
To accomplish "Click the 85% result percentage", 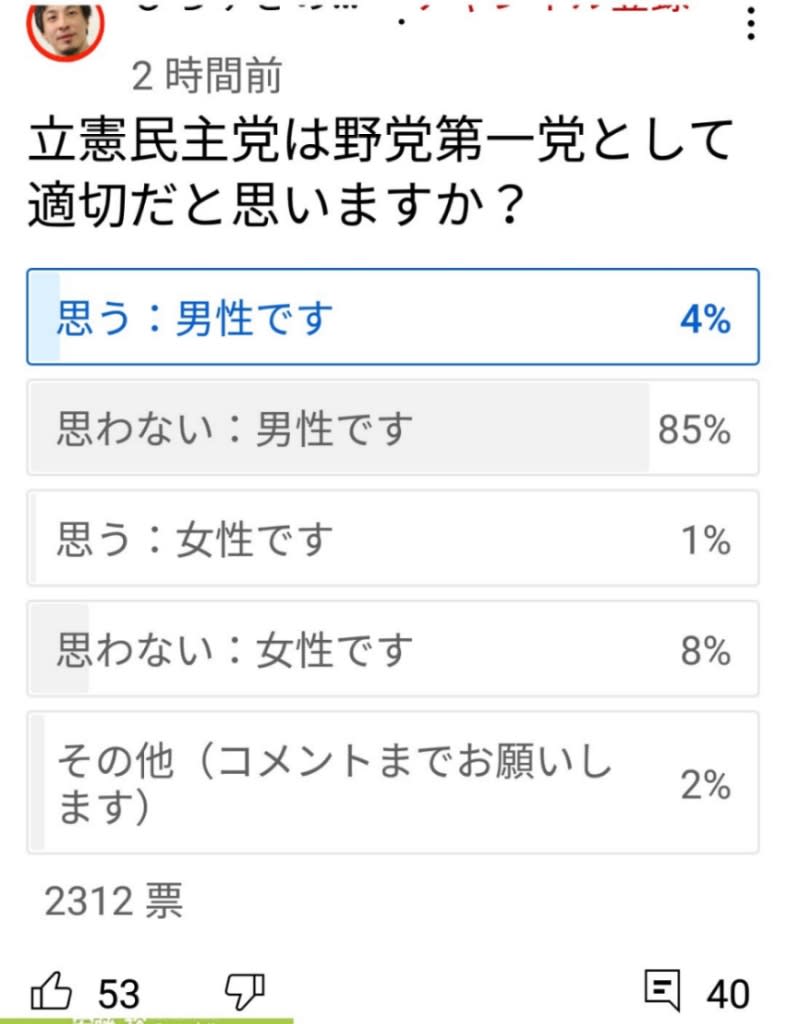I will click(x=694, y=430).
